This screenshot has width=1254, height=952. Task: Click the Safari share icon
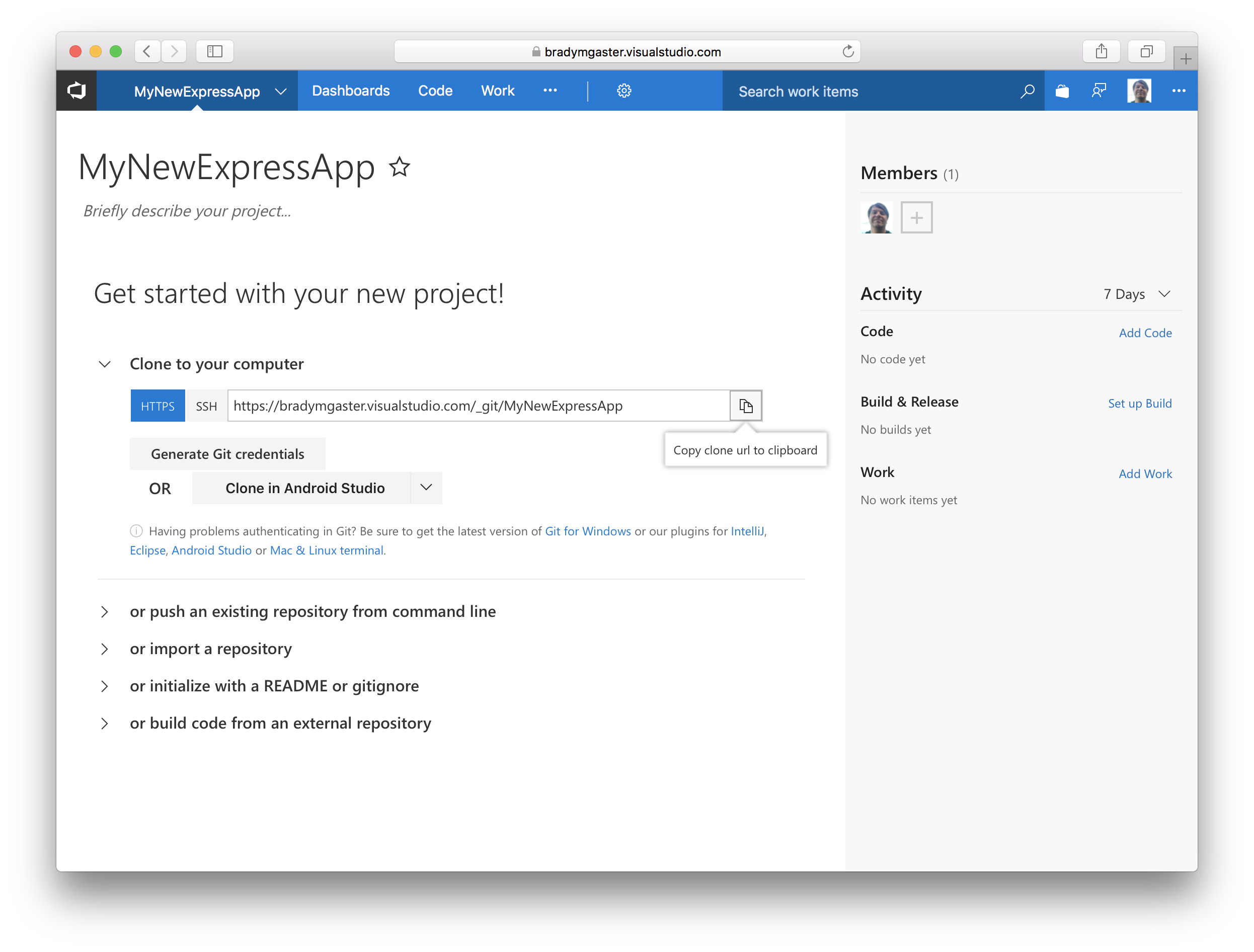coord(1101,52)
